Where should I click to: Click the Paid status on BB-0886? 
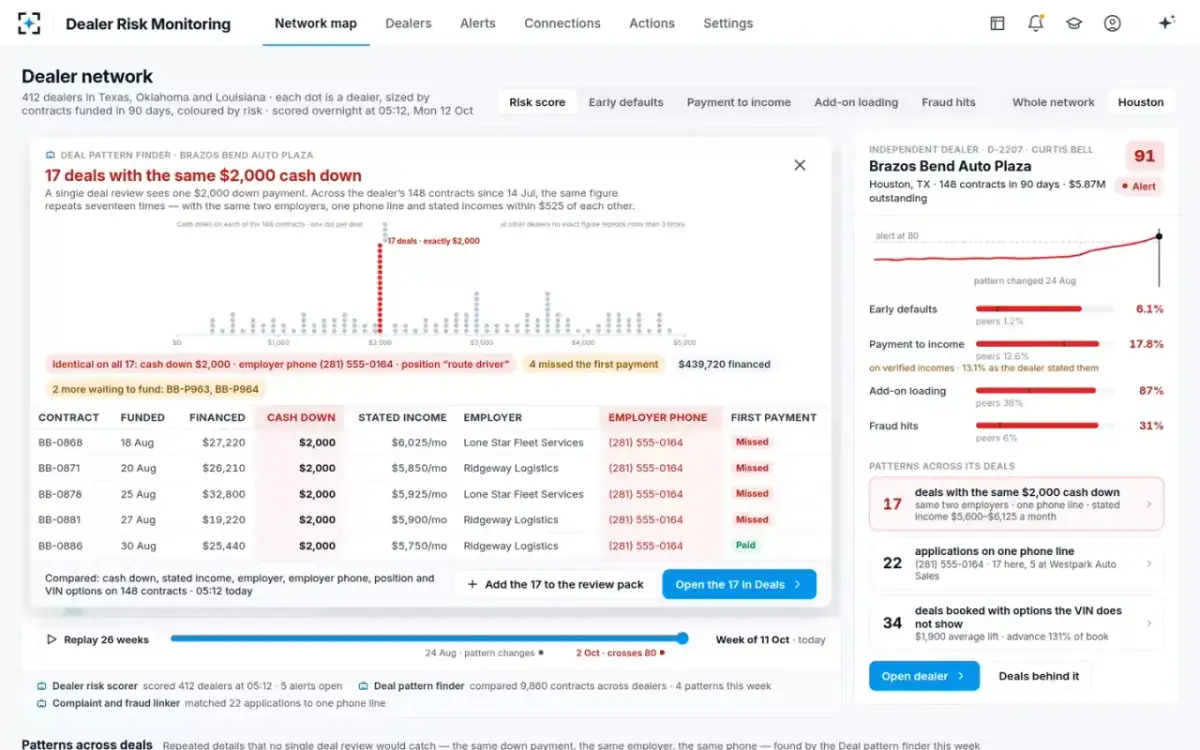click(x=746, y=546)
